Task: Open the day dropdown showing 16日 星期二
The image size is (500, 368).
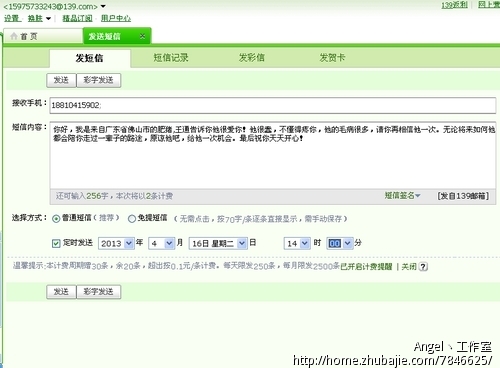Action: coord(218,243)
